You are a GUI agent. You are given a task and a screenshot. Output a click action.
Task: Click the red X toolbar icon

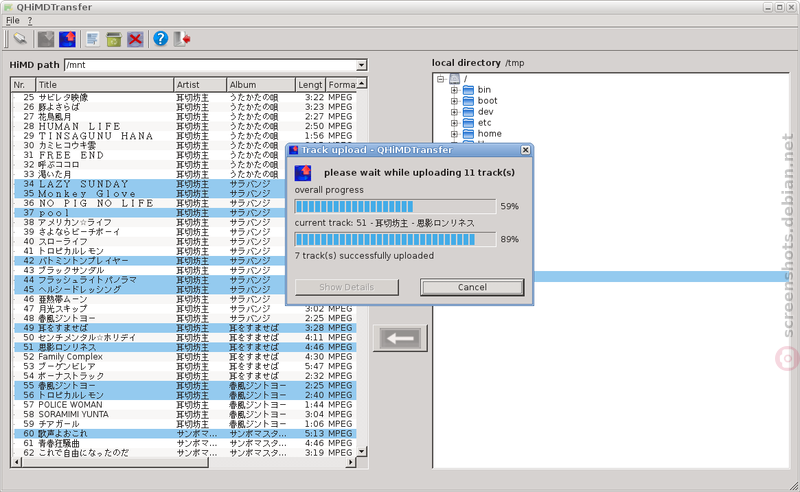[x=135, y=39]
